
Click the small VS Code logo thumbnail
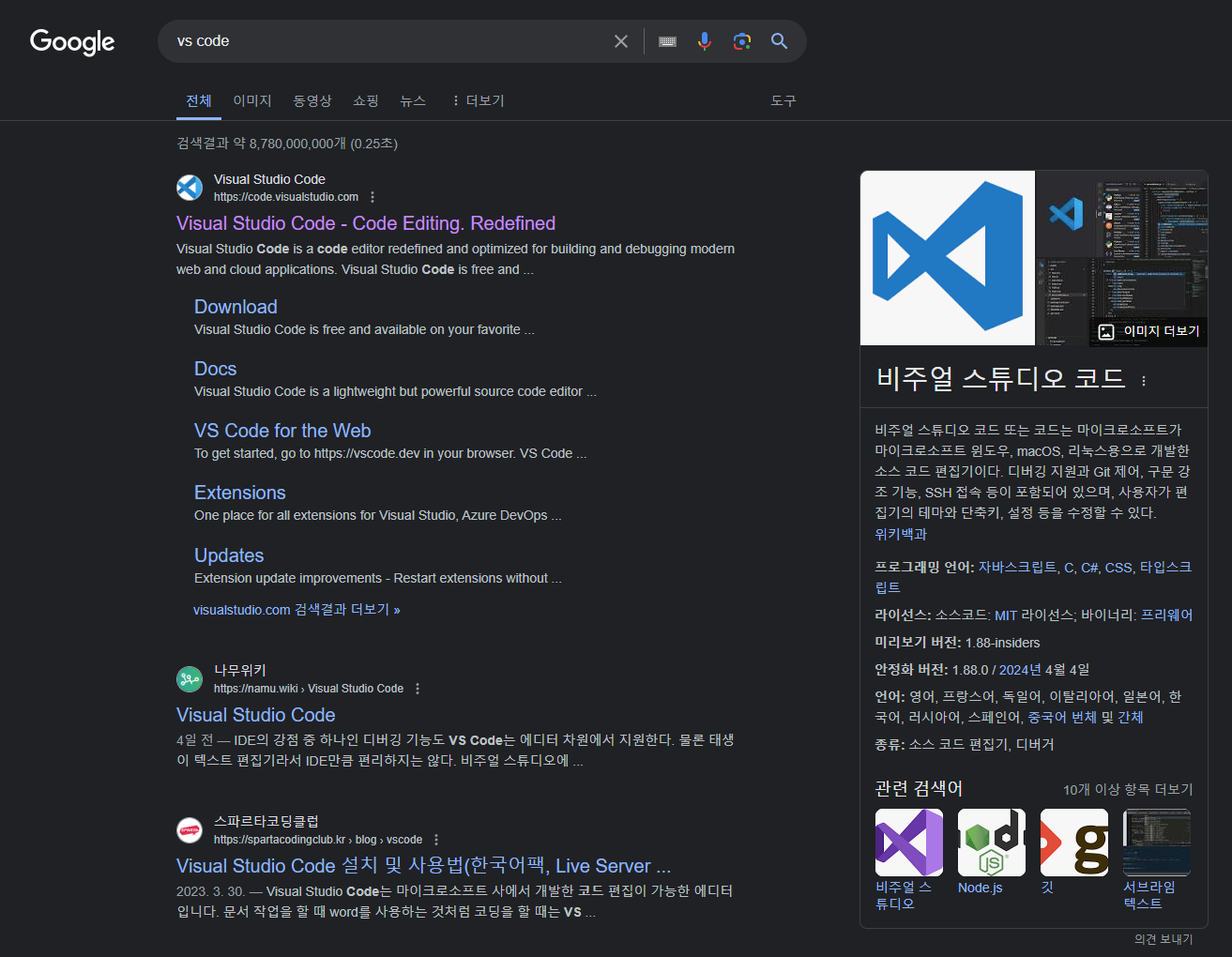(x=1066, y=214)
